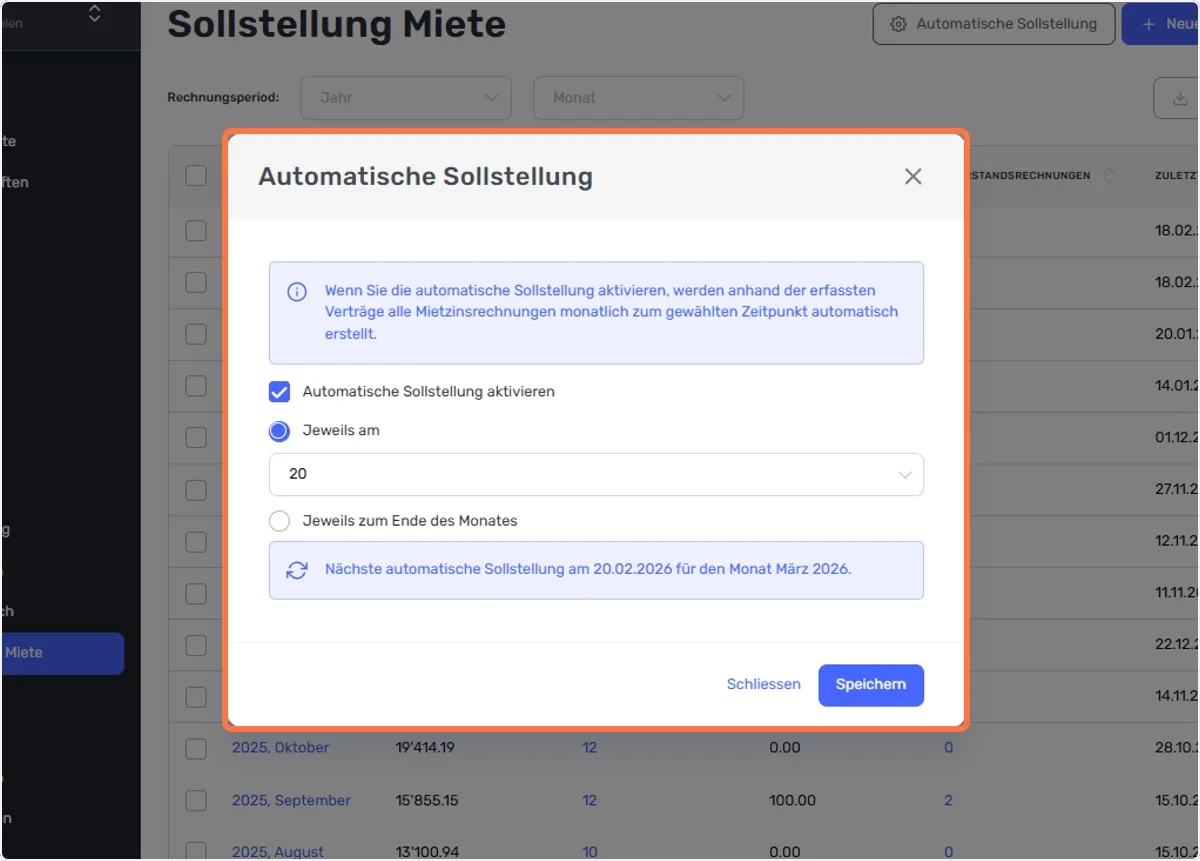
Task: Select the Jeweils am radio button
Action: [x=280, y=431]
